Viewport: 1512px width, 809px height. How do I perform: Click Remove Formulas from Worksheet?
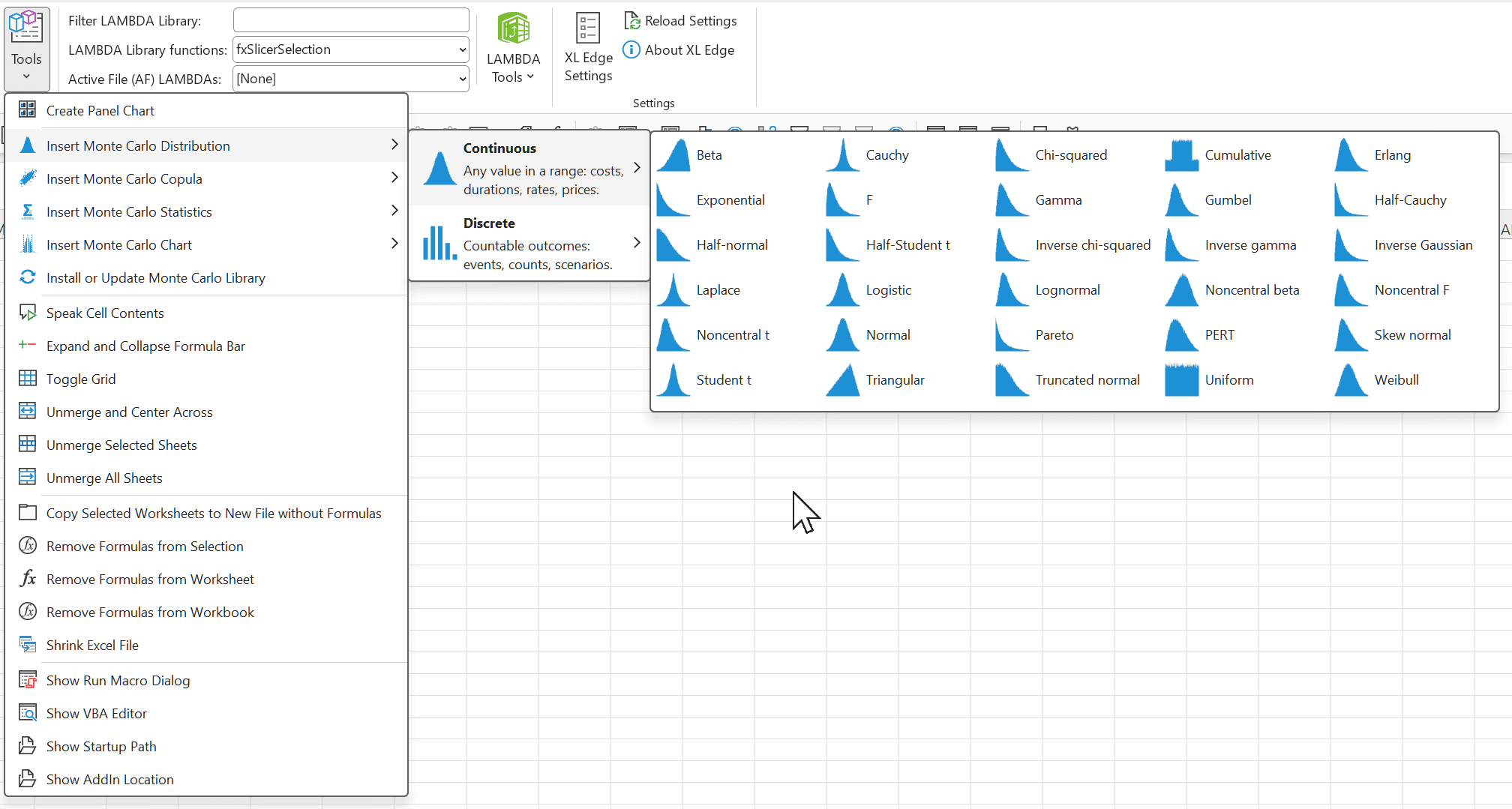[206, 579]
